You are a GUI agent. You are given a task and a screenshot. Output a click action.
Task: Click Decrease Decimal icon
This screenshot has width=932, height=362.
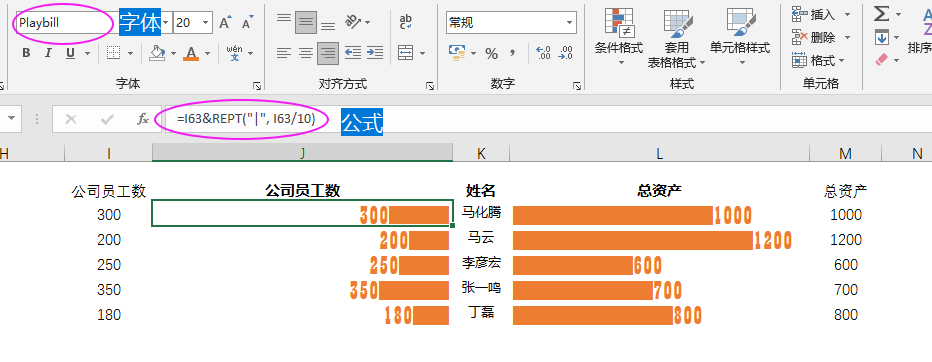pos(565,53)
